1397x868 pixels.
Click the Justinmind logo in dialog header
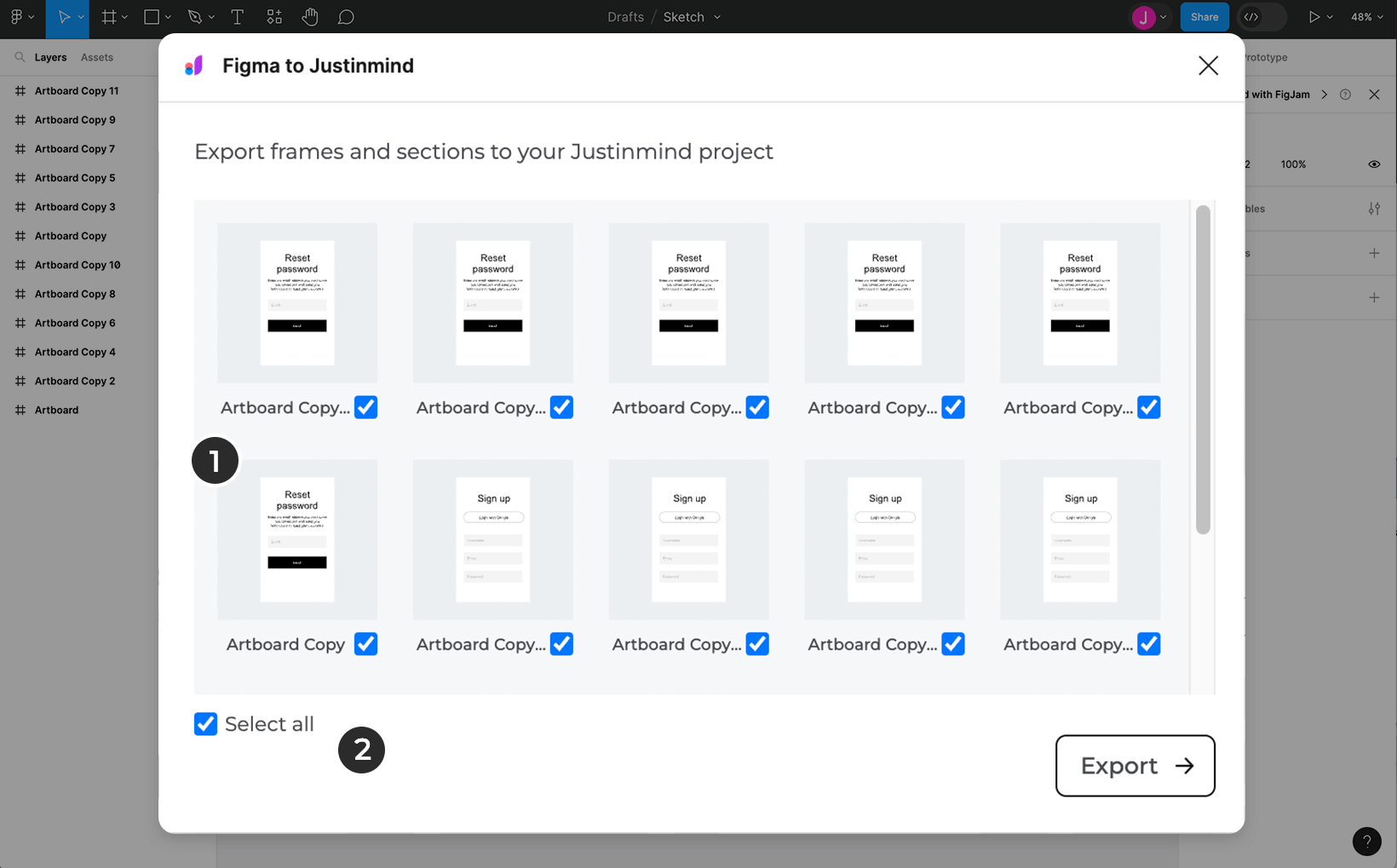(x=194, y=66)
